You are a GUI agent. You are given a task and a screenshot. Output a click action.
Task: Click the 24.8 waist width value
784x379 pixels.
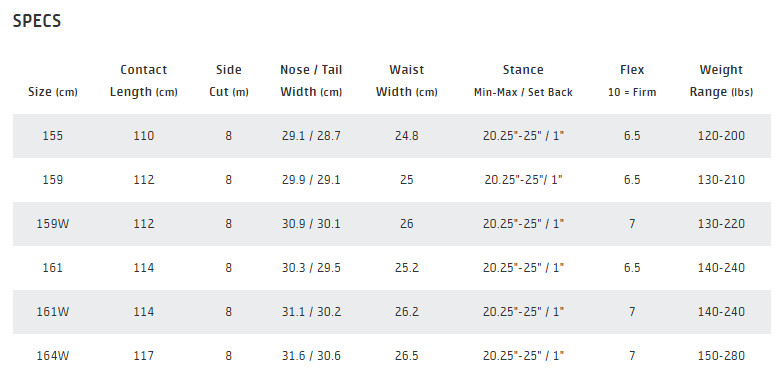tap(406, 136)
